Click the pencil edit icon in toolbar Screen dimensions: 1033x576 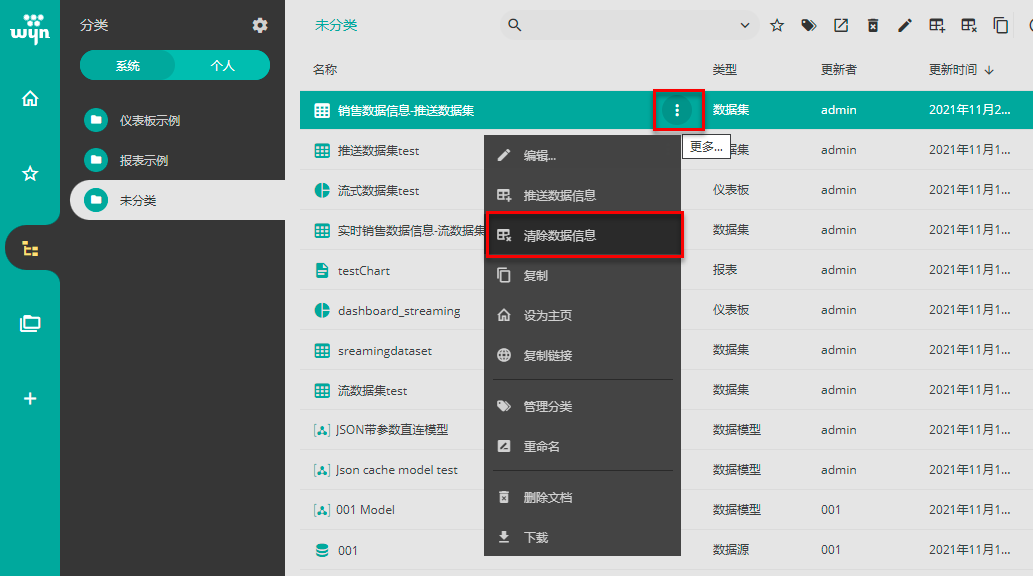[x=905, y=25]
